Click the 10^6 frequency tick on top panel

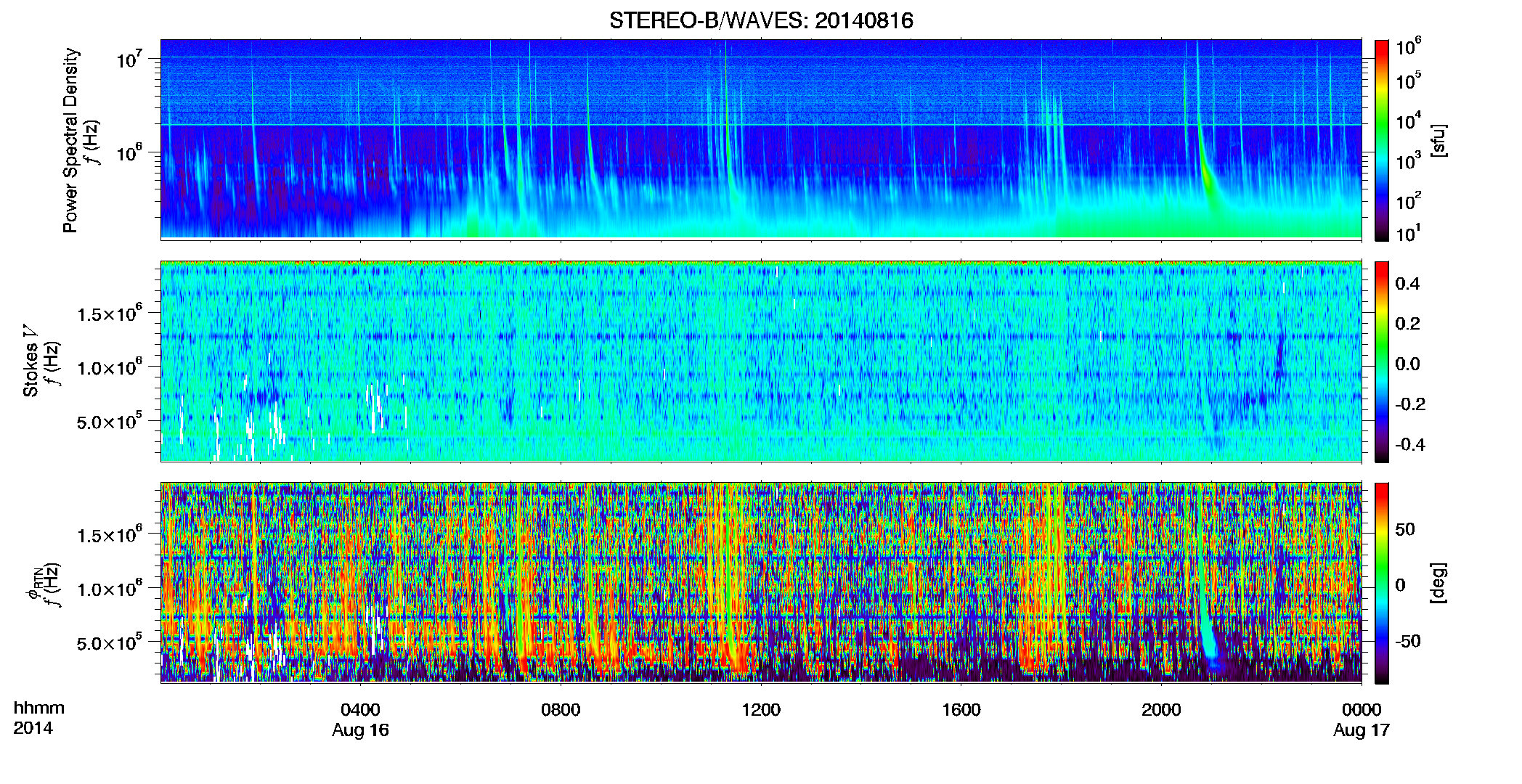tap(130, 153)
